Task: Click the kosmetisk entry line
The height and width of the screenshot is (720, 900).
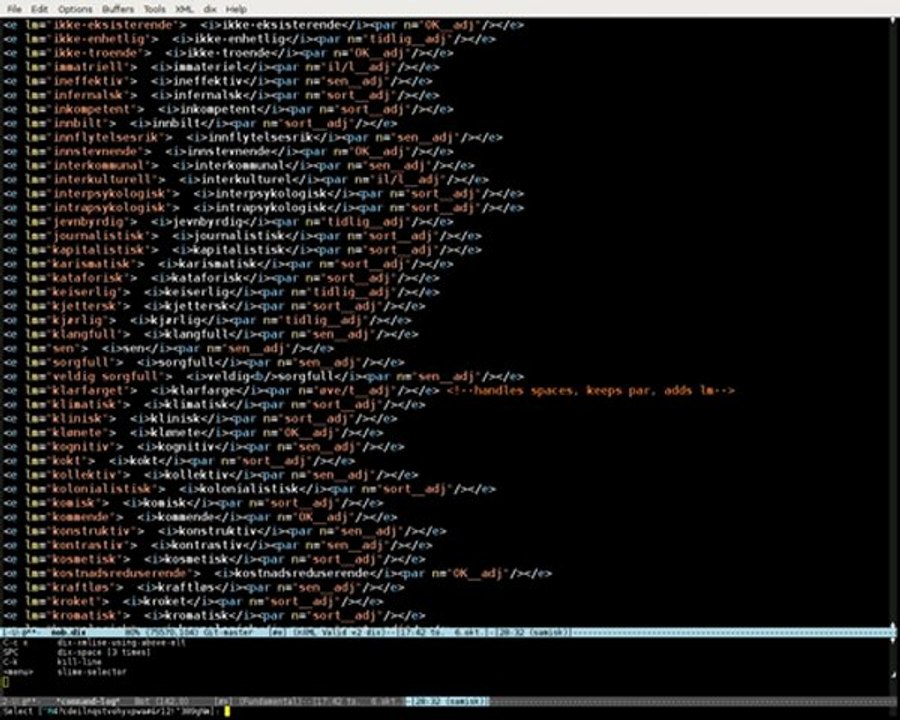Action: click(x=215, y=559)
